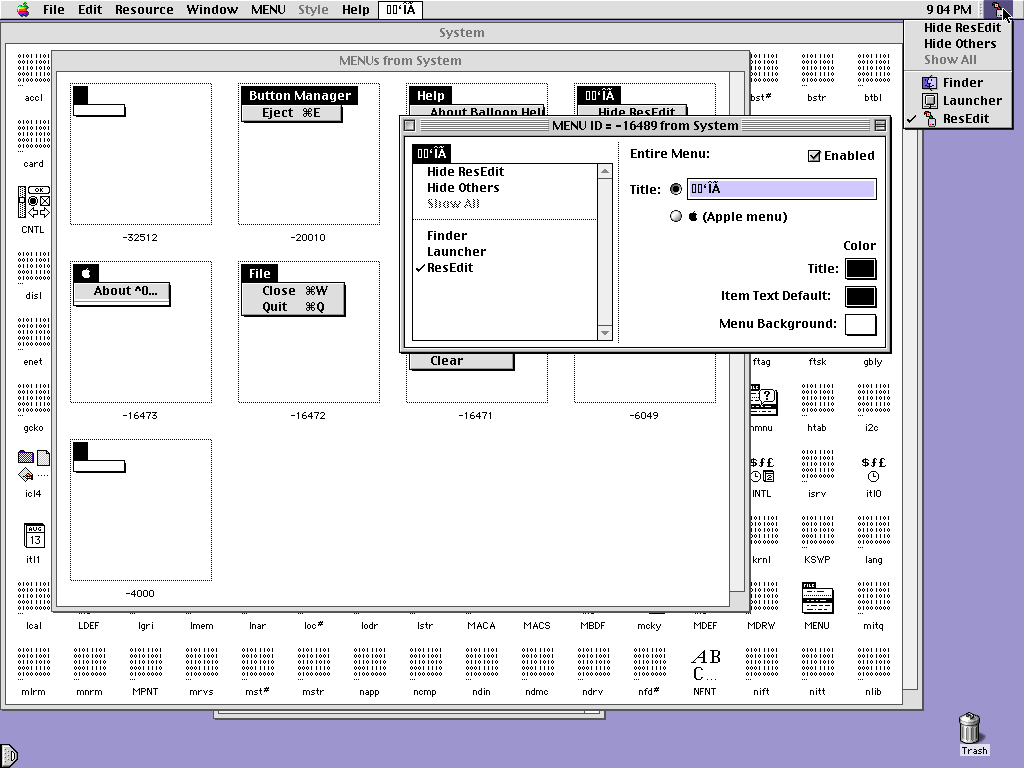Select the nlib resource type icon
The height and width of the screenshot is (768, 1024).
(x=874, y=664)
